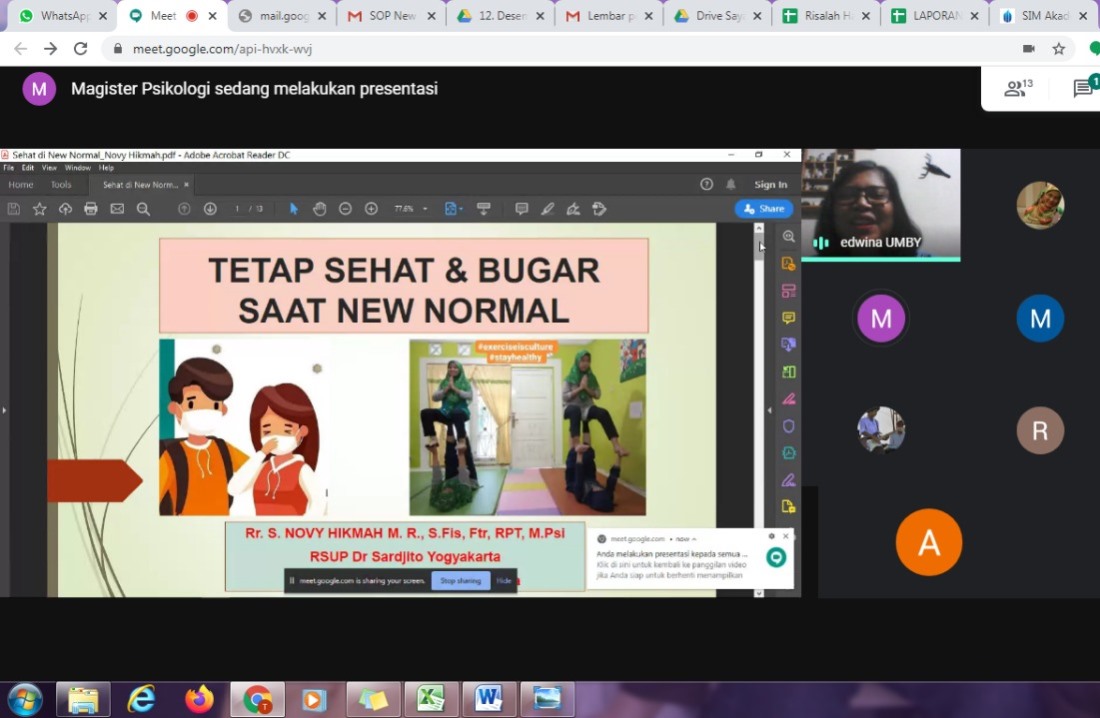The height and width of the screenshot is (718, 1100).
Task: Zoom in on the PDF with plus icon
Action: pos(371,208)
